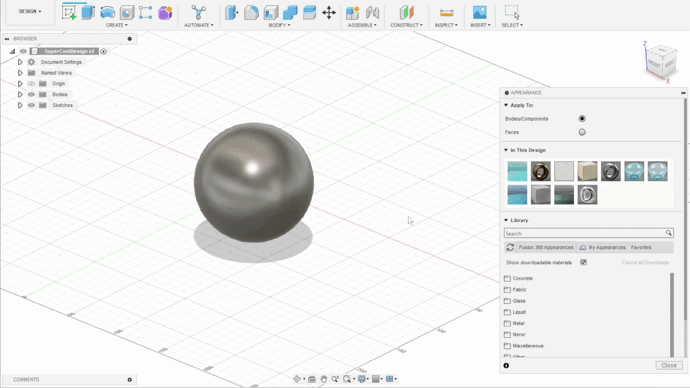Activate the Move/Copy arrows tool
This screenshot has width=690, height=388.
click(329, 13)
